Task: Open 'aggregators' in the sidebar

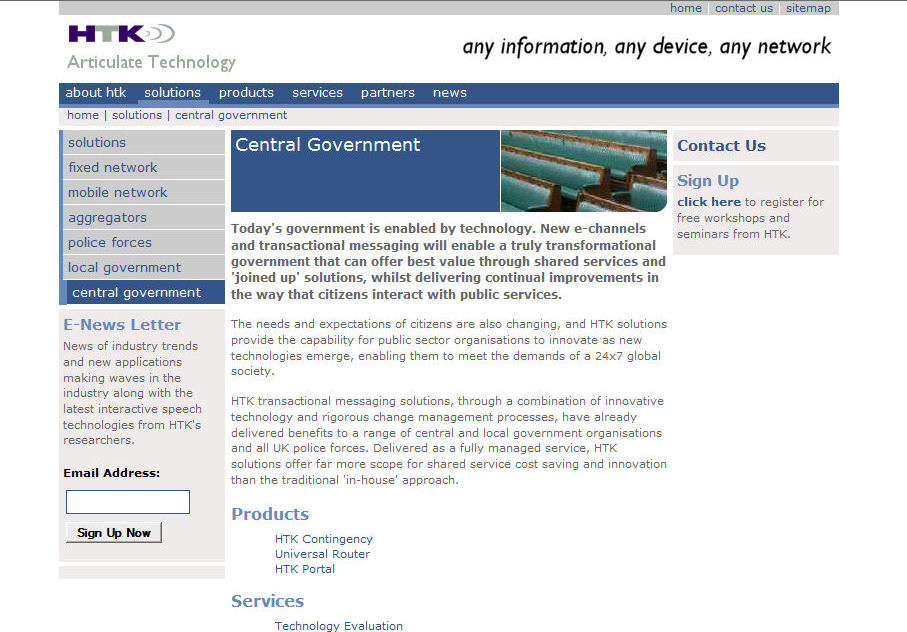Action: pos(108,218)
